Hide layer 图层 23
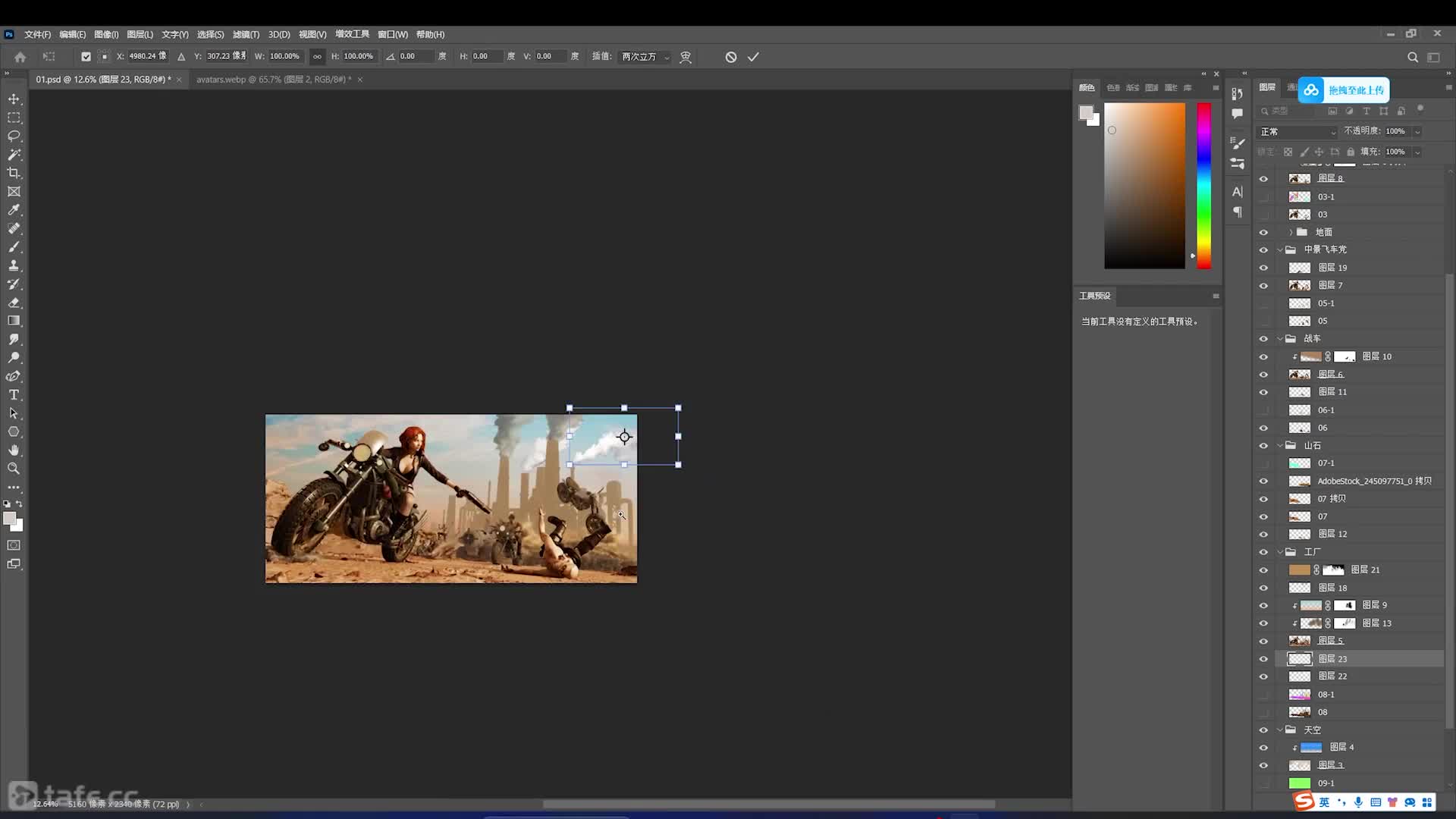 (x=1263, y=659)
